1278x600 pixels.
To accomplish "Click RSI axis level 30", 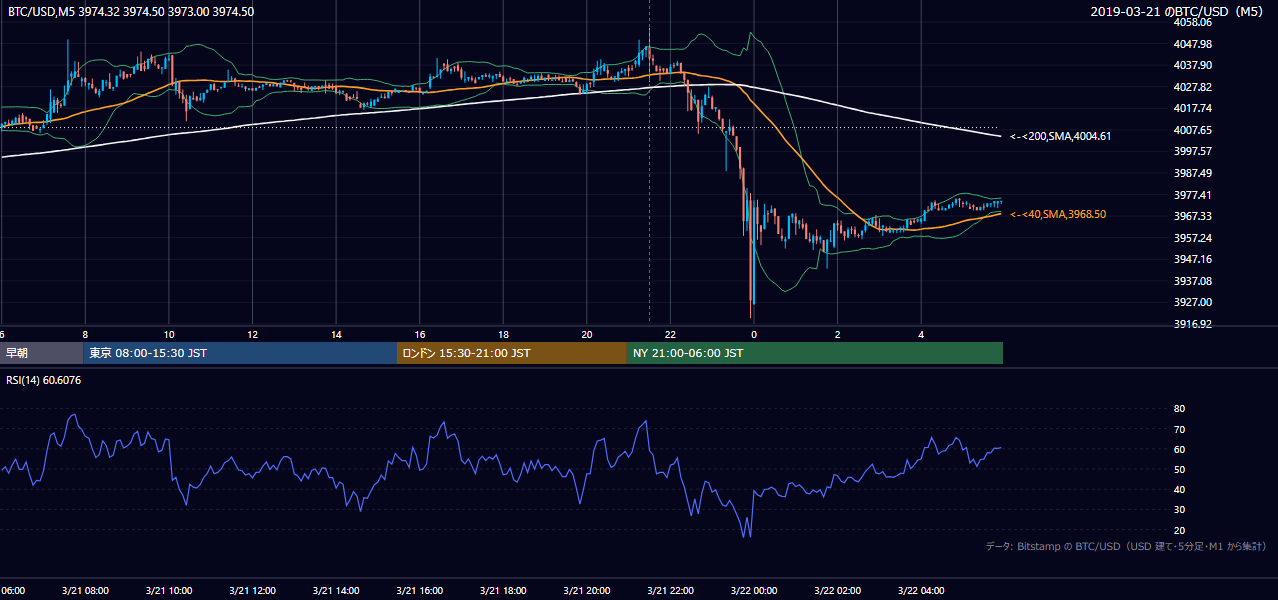I will (1179, 510).
